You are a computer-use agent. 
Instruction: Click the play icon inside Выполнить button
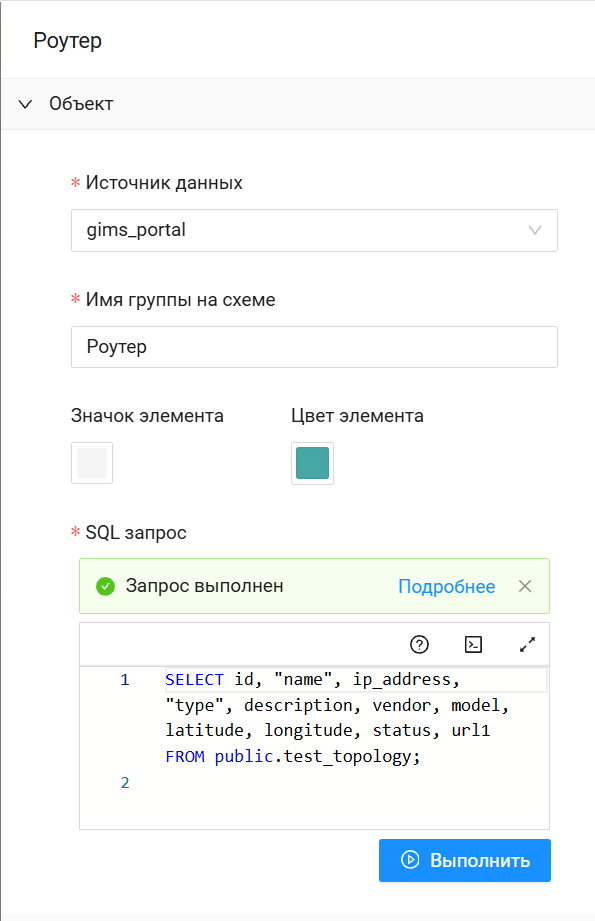(x=409, y=860)
